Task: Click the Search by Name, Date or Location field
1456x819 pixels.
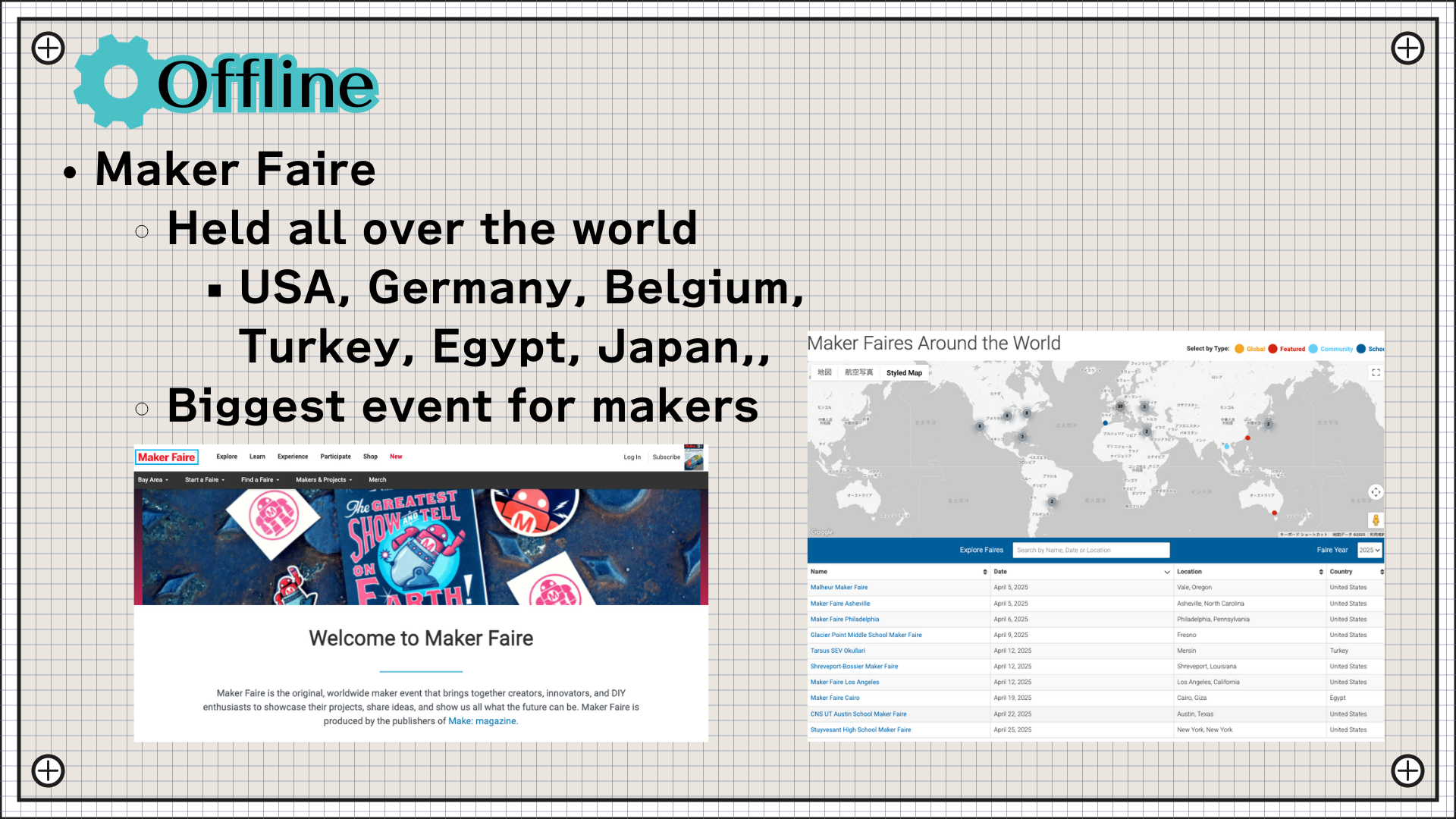Action: (x=1090, y=550)
